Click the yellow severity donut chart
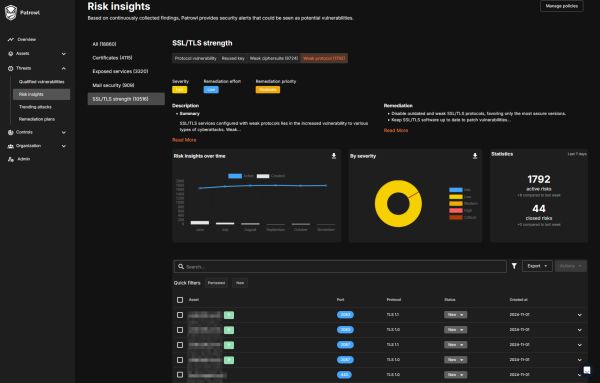The height and width of the screenshot is (383, 600). click(x=398, y=204)
